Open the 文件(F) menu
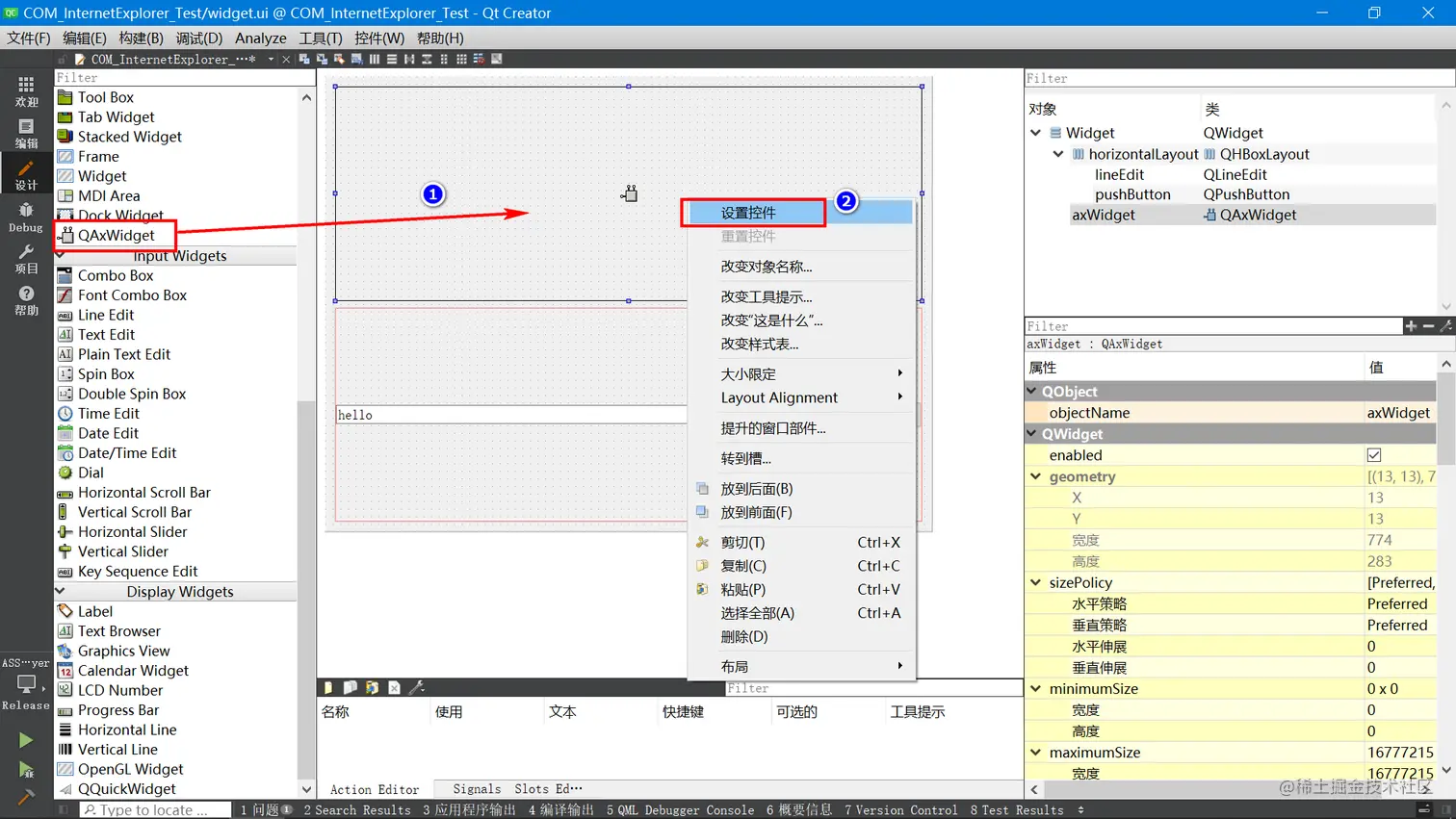1456x819 pixels. pos(29,38)
